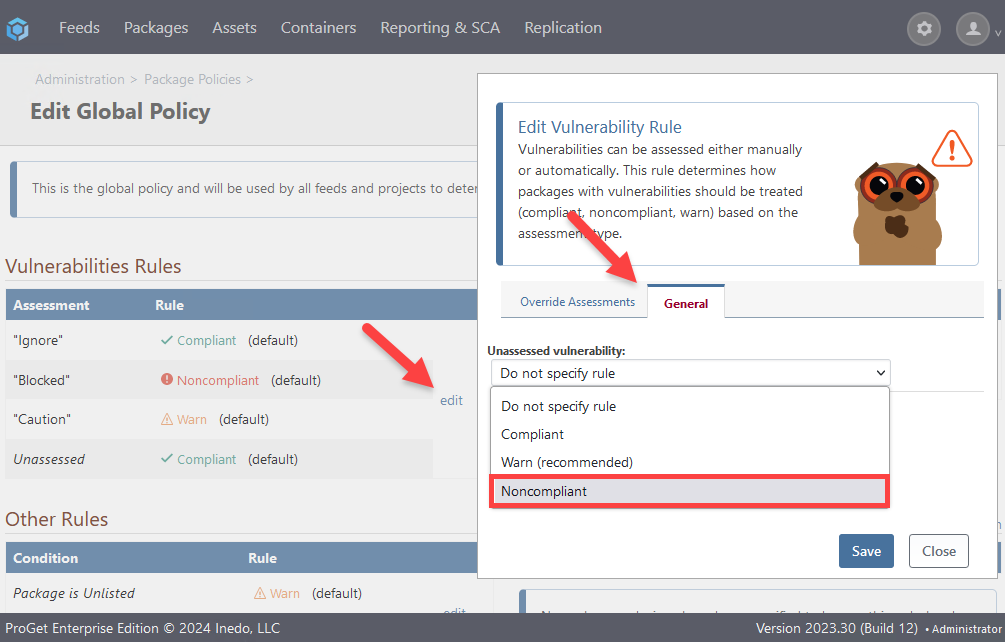
Task: Open the user account avatar menu
Action: pos(973,29)
